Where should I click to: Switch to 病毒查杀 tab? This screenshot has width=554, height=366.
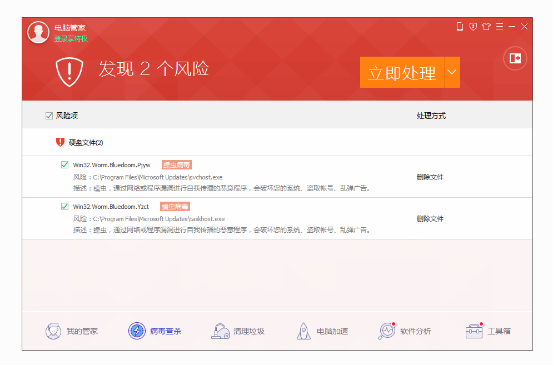(x=155, y=331)
